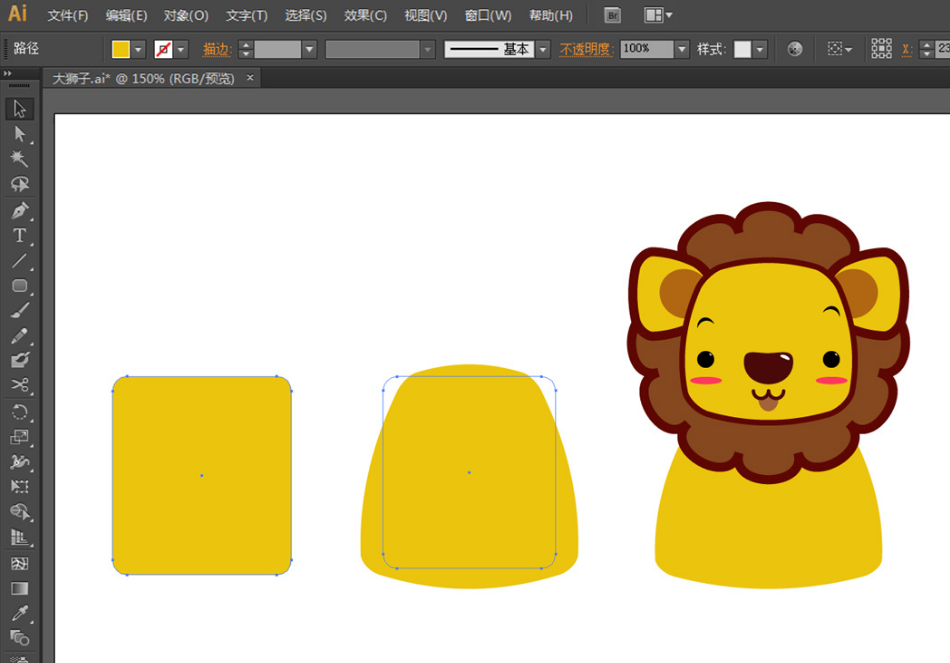
Task: Close the 大狮子.ai document tab
Action: (x=250, y=78)
